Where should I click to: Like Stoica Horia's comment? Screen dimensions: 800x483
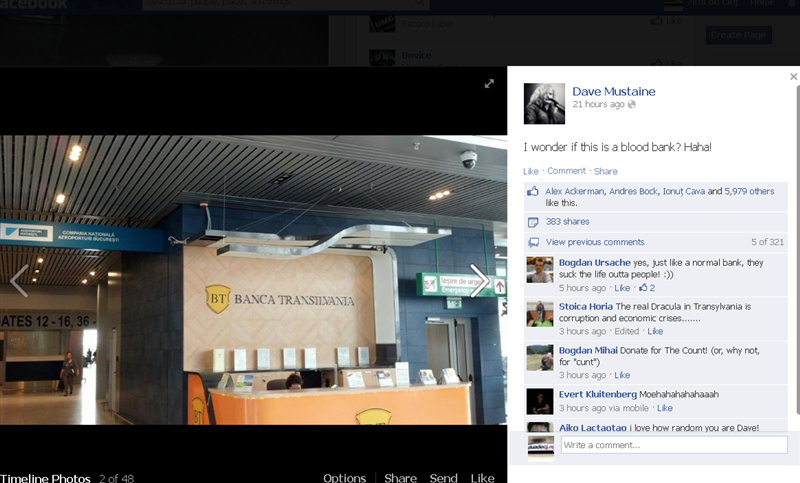(x=655, y=332)
